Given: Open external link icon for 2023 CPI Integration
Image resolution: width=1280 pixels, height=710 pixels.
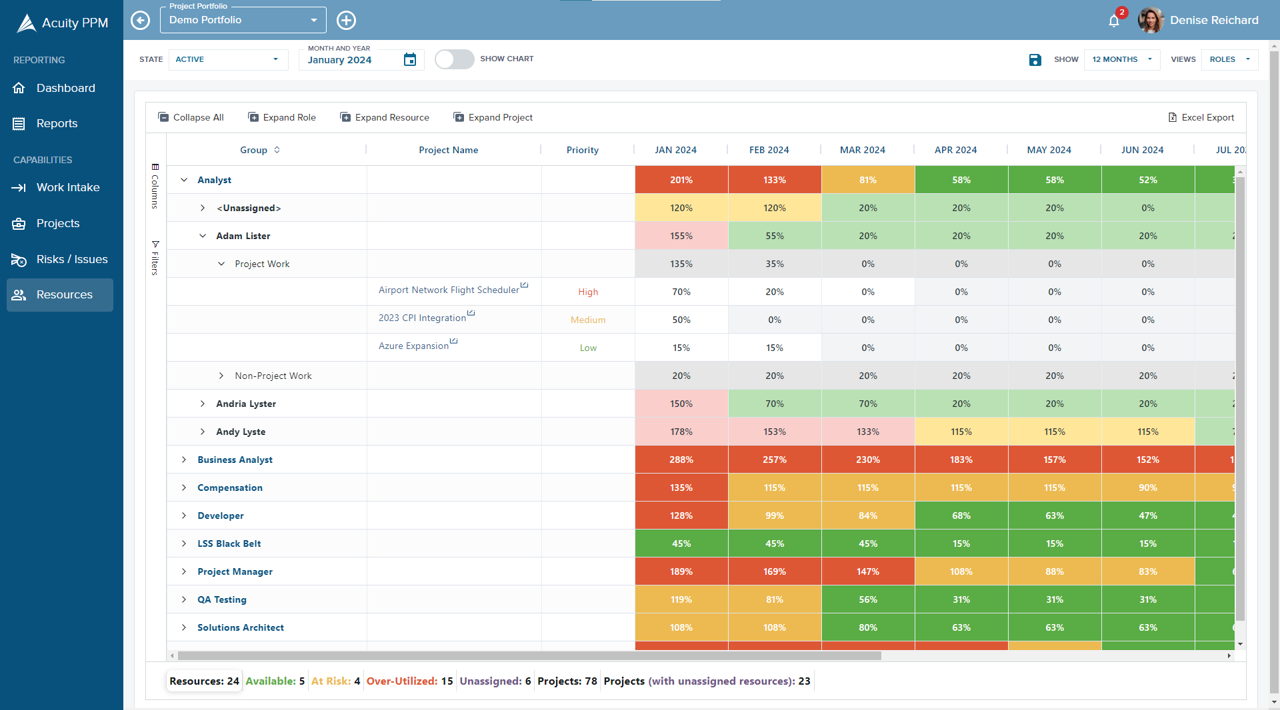Looking at the screenshot, I should (471, 314).
